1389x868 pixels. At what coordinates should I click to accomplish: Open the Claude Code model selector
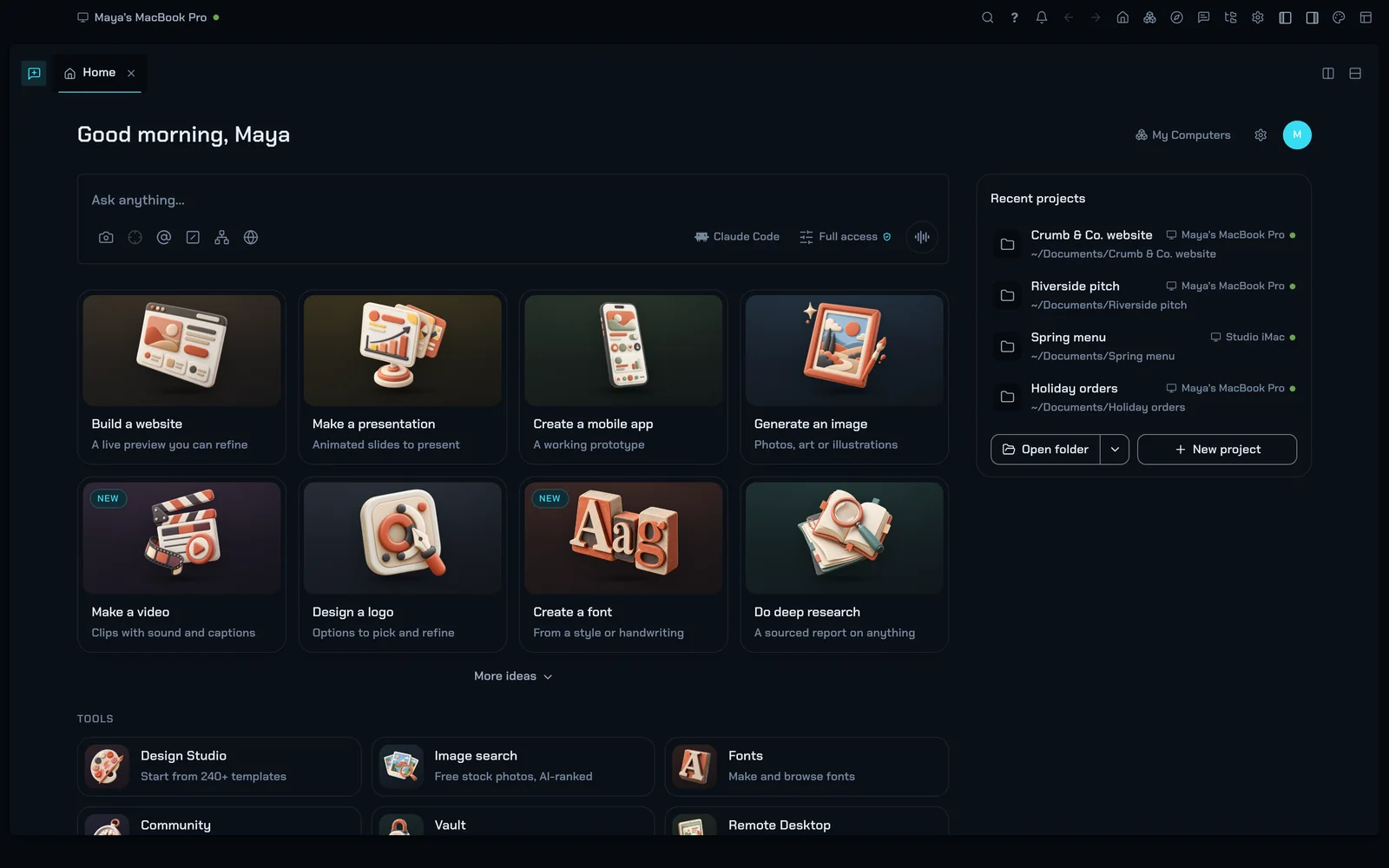pos(737,237)
